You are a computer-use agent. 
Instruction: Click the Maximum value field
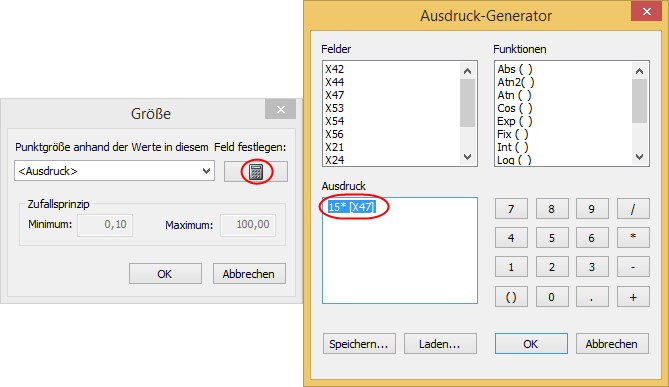(x=248, y=225)
